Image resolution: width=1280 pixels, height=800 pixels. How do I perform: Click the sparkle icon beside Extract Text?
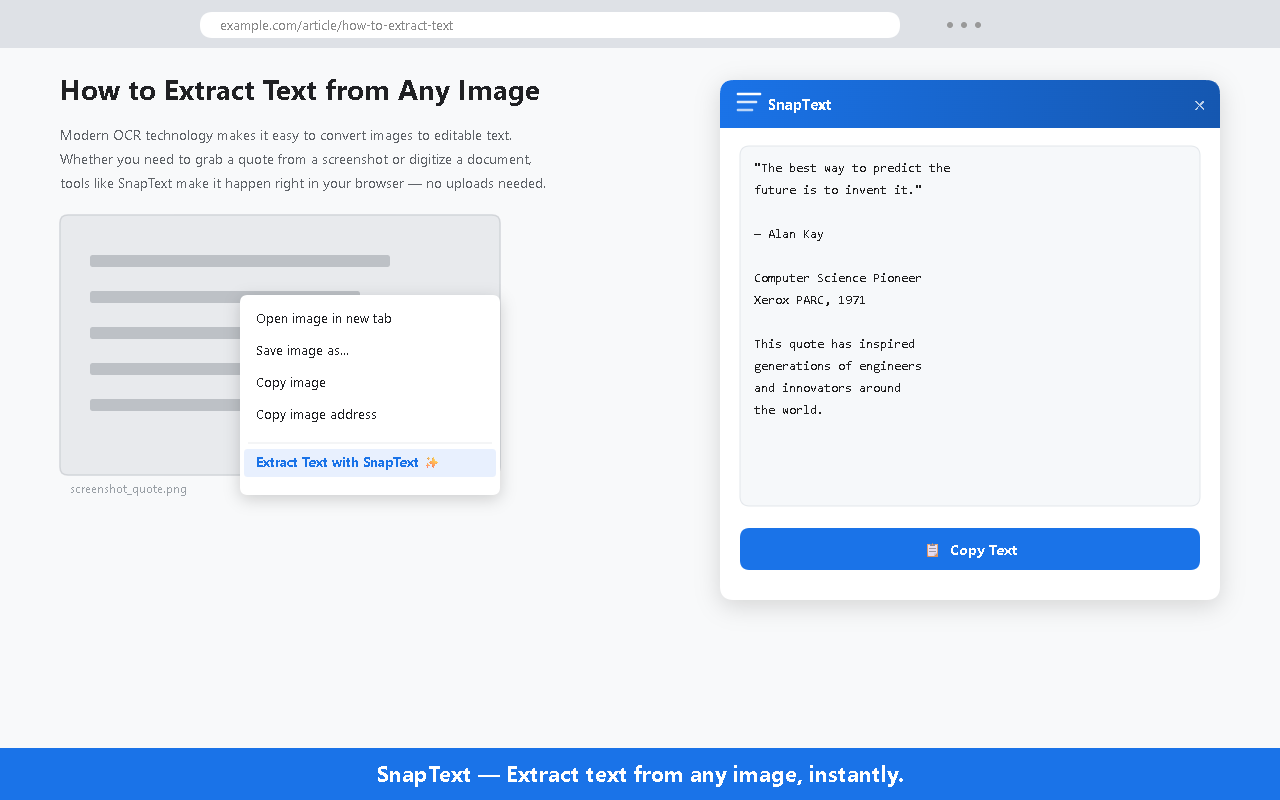431,462
